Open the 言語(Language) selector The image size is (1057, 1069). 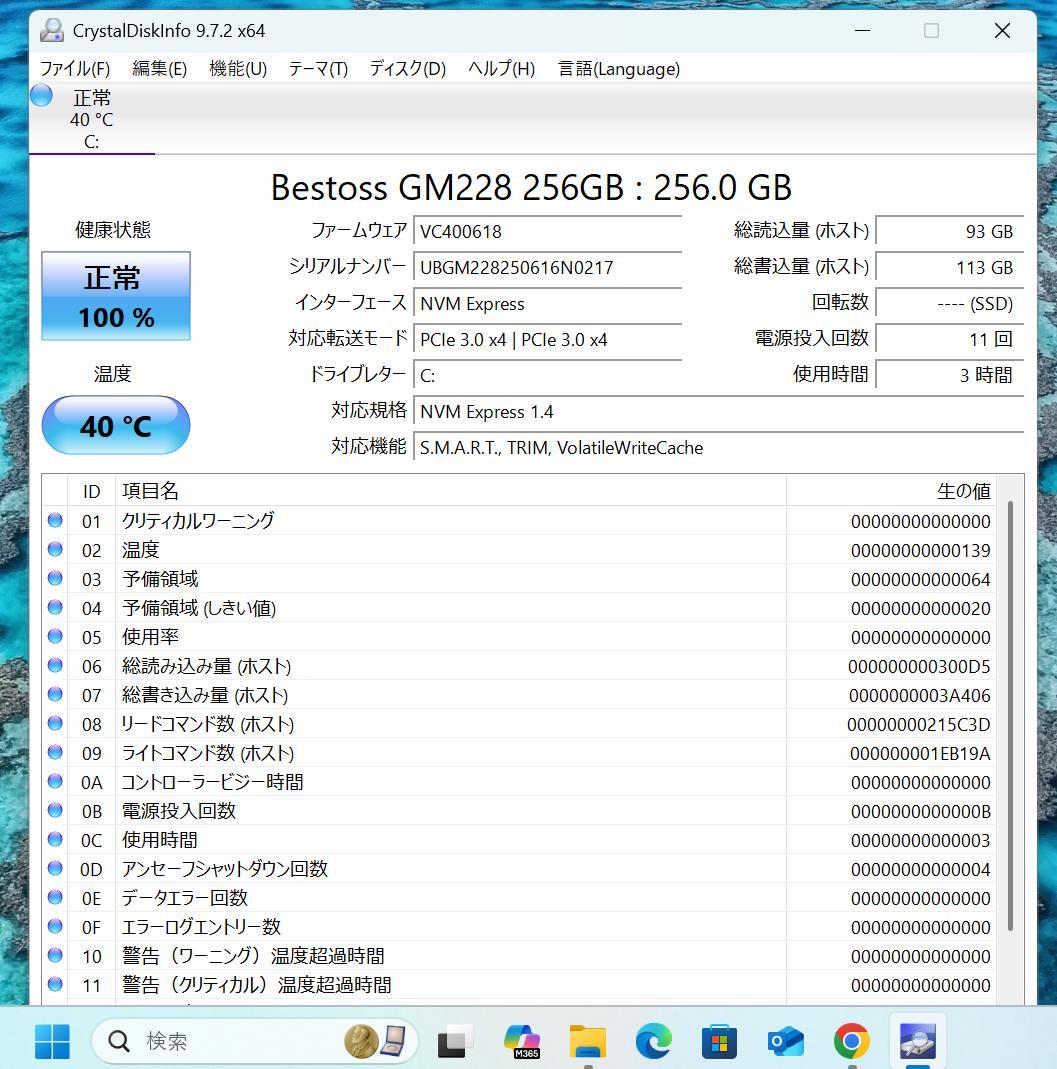pyautogui.click(x=618, y=68)
